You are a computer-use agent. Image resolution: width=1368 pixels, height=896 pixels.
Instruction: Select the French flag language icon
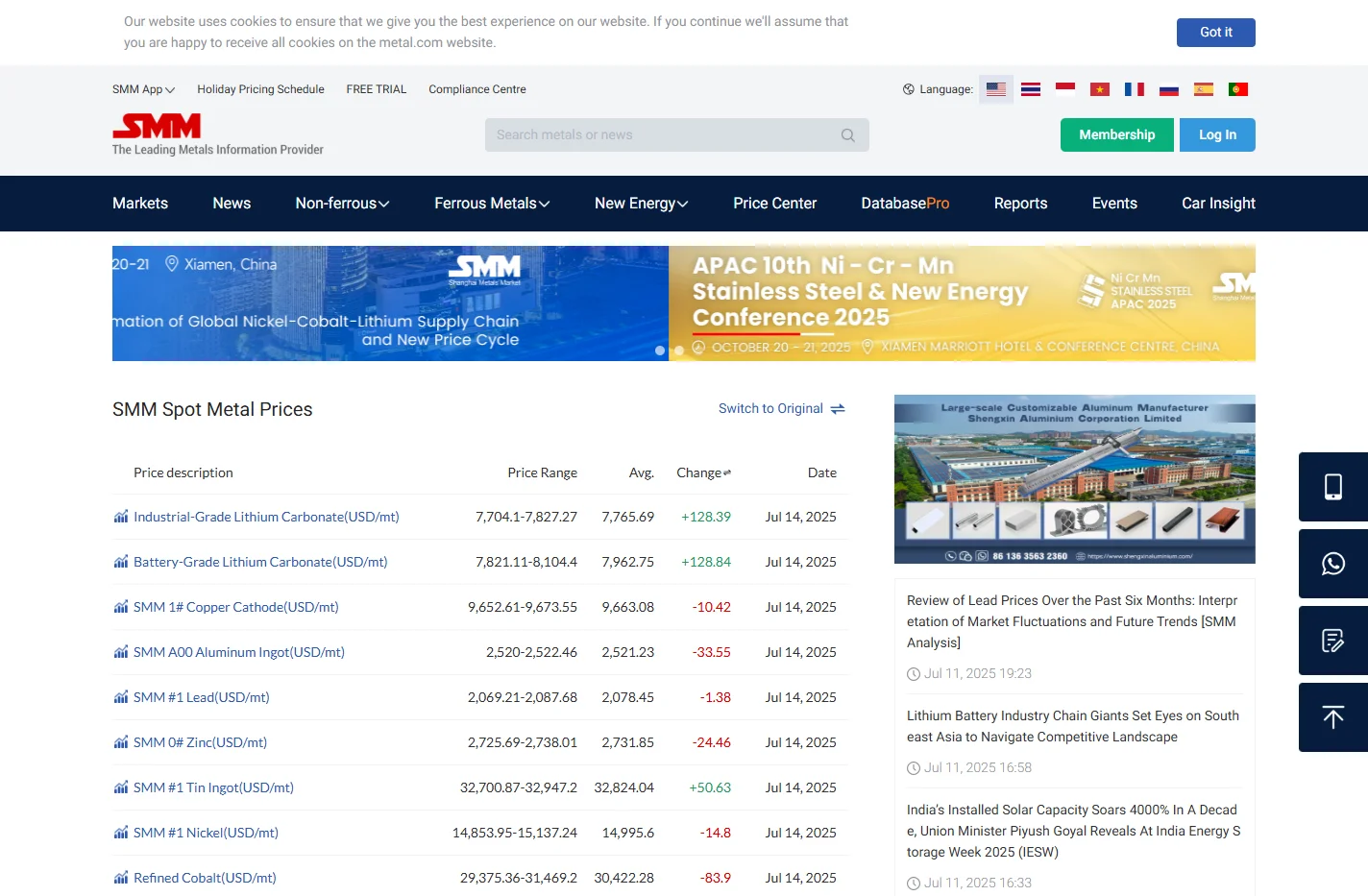click(1135, 89)
